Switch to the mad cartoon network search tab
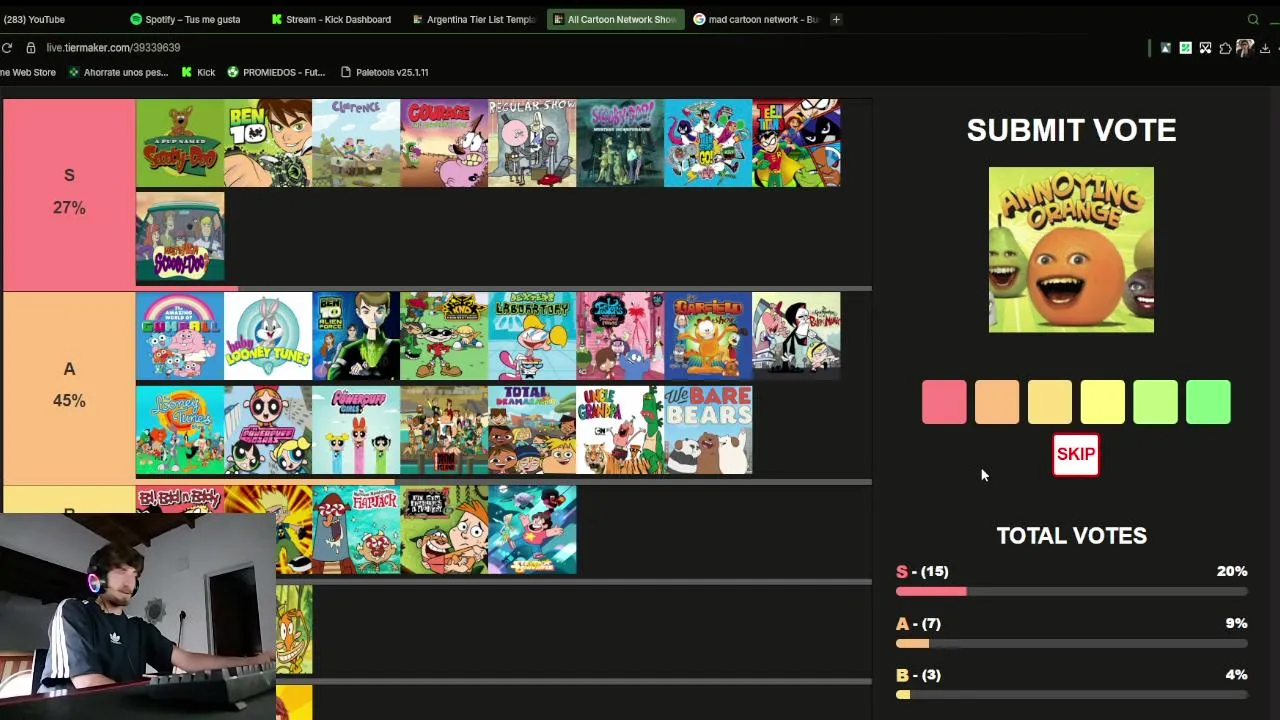1280x720 pixels. click(757, 19)
